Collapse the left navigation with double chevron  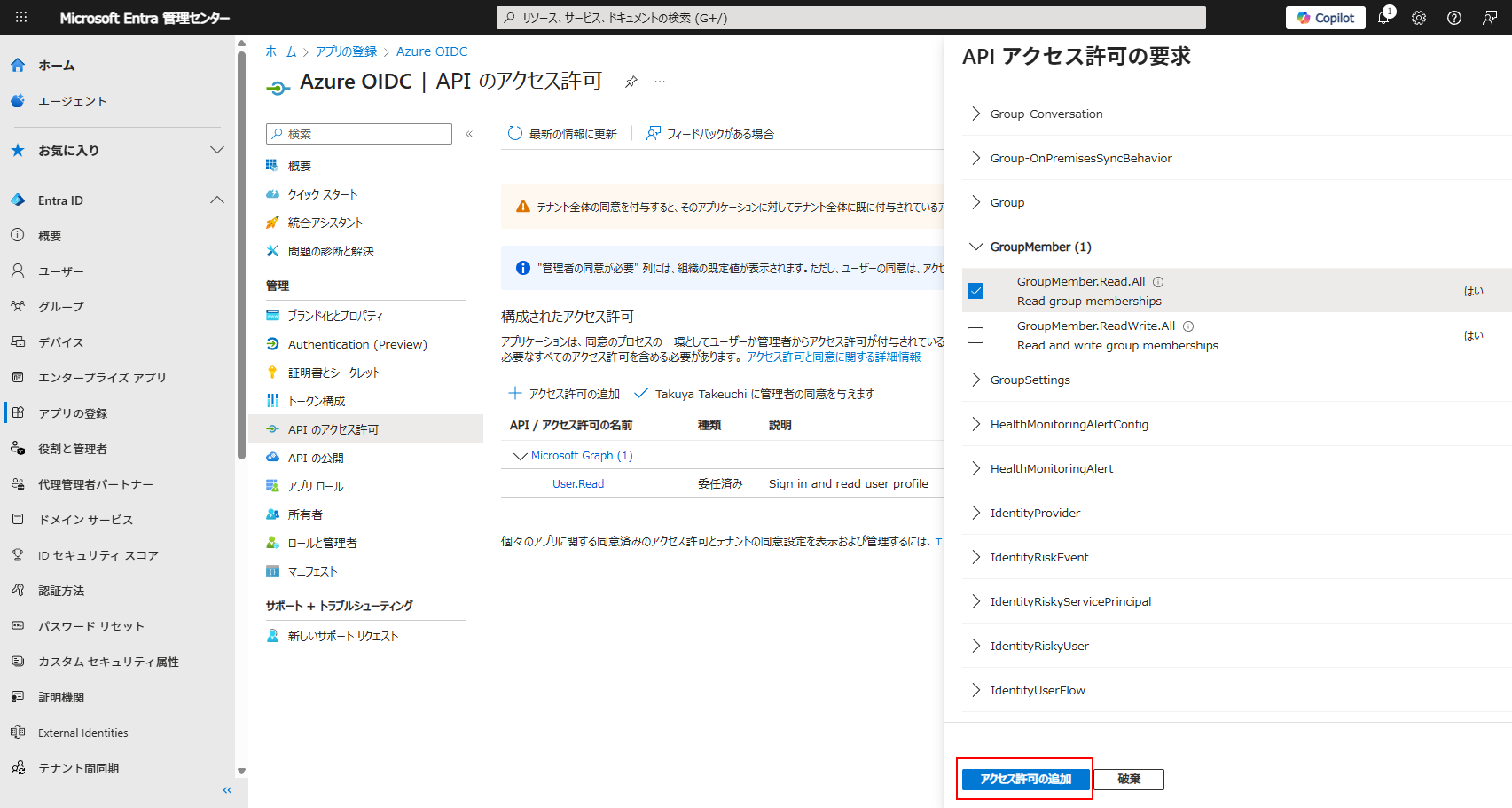click(227, 790)
